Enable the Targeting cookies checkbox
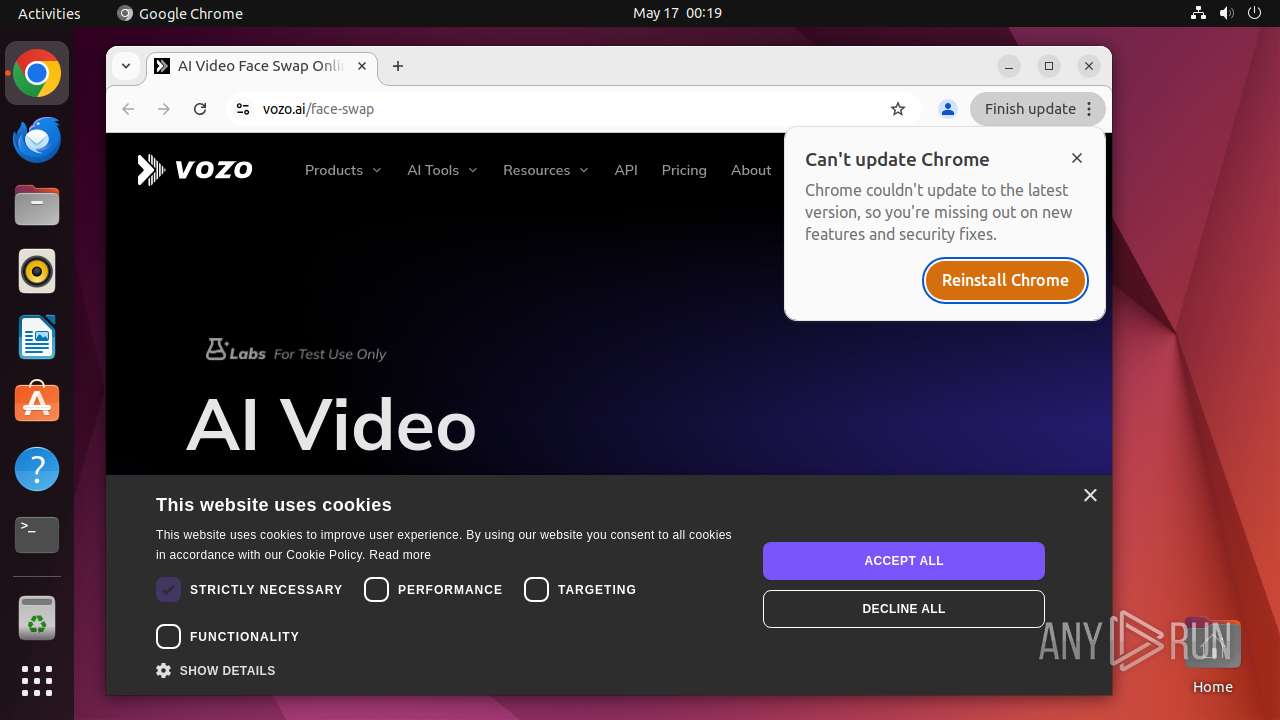The image size is (1280, 720). click(536, 590)
